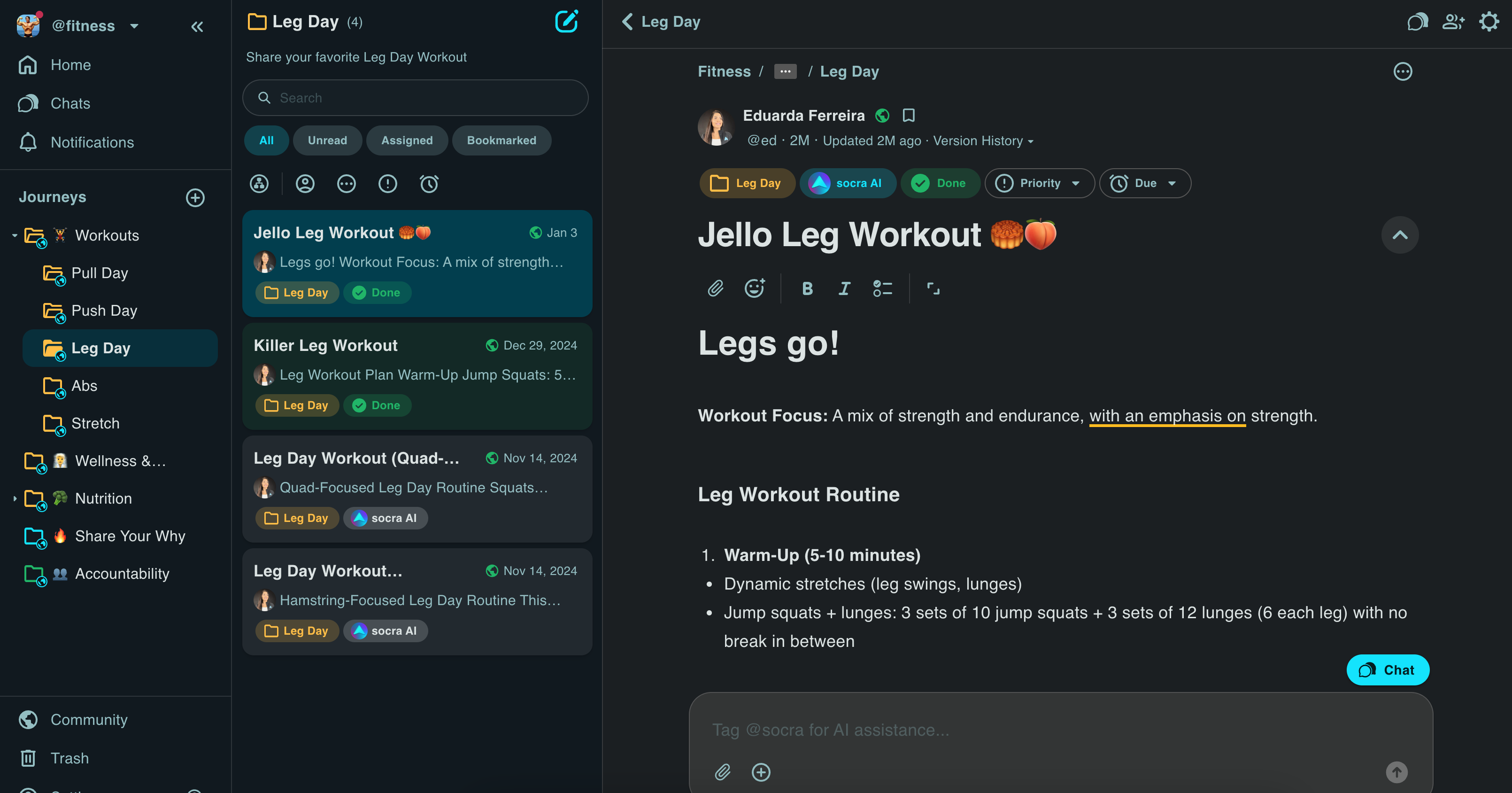Click the compose new post icon
This screenshot has width=1512, height=793.
point(566,22)
